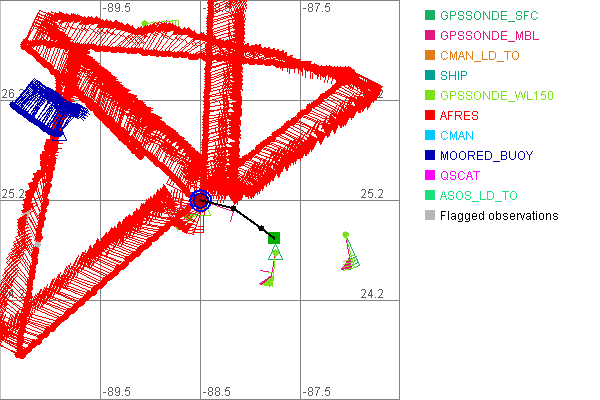Viewport: 600px width, 400px height.
Task: Select the SHIP legend label
Action: (x=460, y=76)
